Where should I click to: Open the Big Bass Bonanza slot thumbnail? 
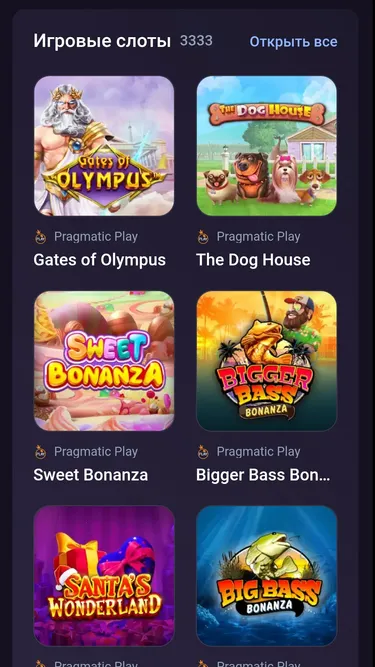[x=267, y=576]
